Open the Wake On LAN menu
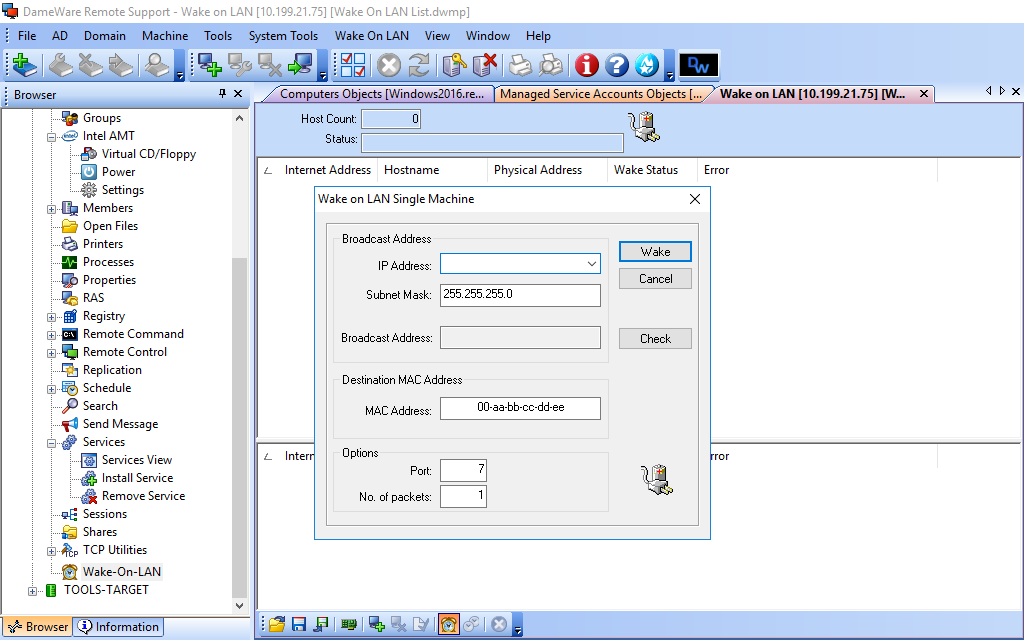The image size is (1024, 640). 371,35
